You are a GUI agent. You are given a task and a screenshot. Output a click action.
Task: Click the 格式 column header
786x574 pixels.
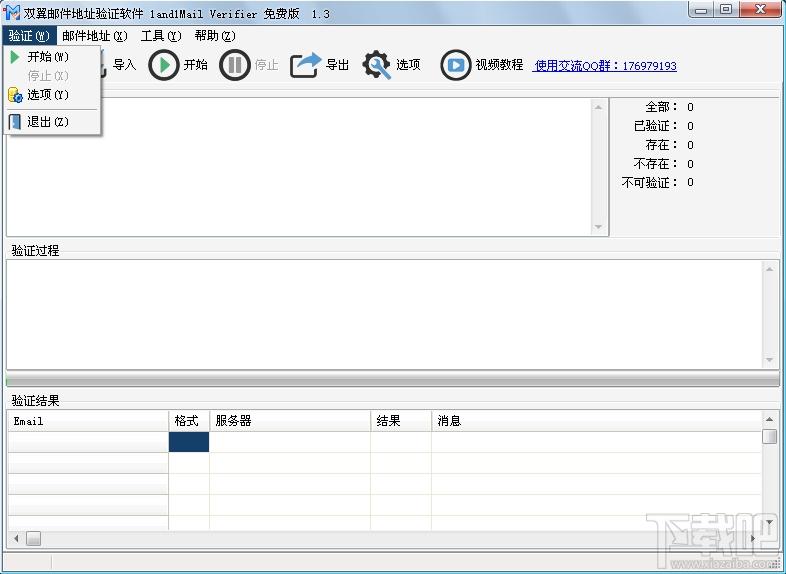[x=189, y=421]
